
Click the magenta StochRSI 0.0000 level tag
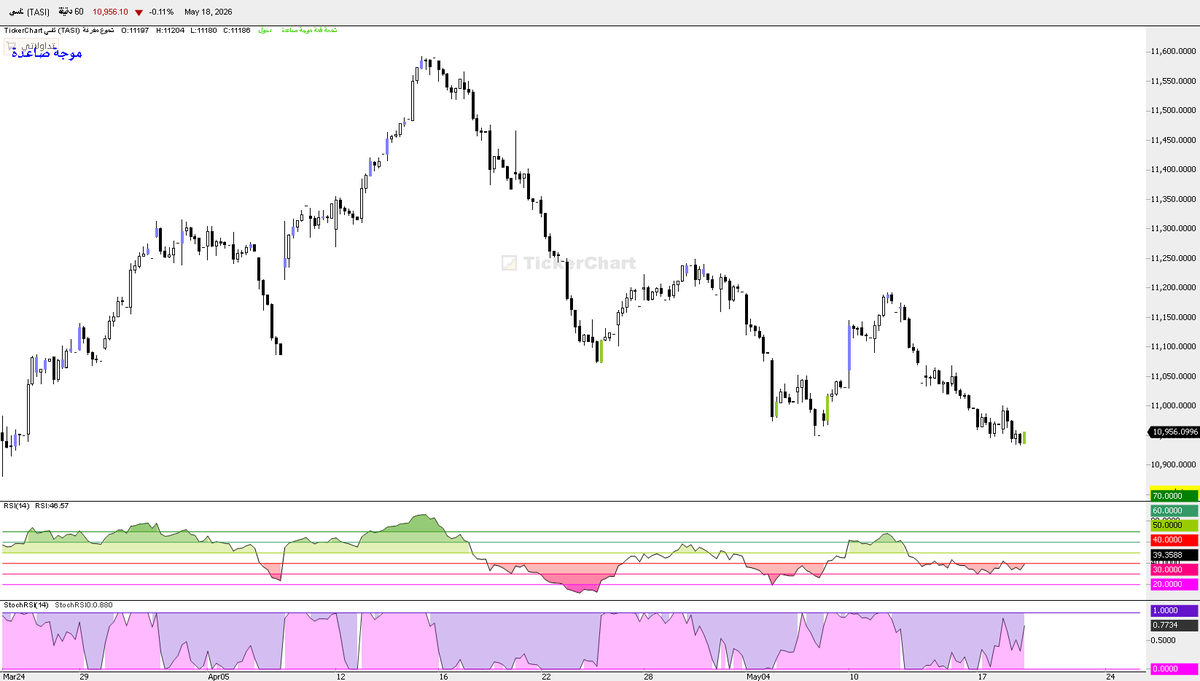coord(1174,669)
